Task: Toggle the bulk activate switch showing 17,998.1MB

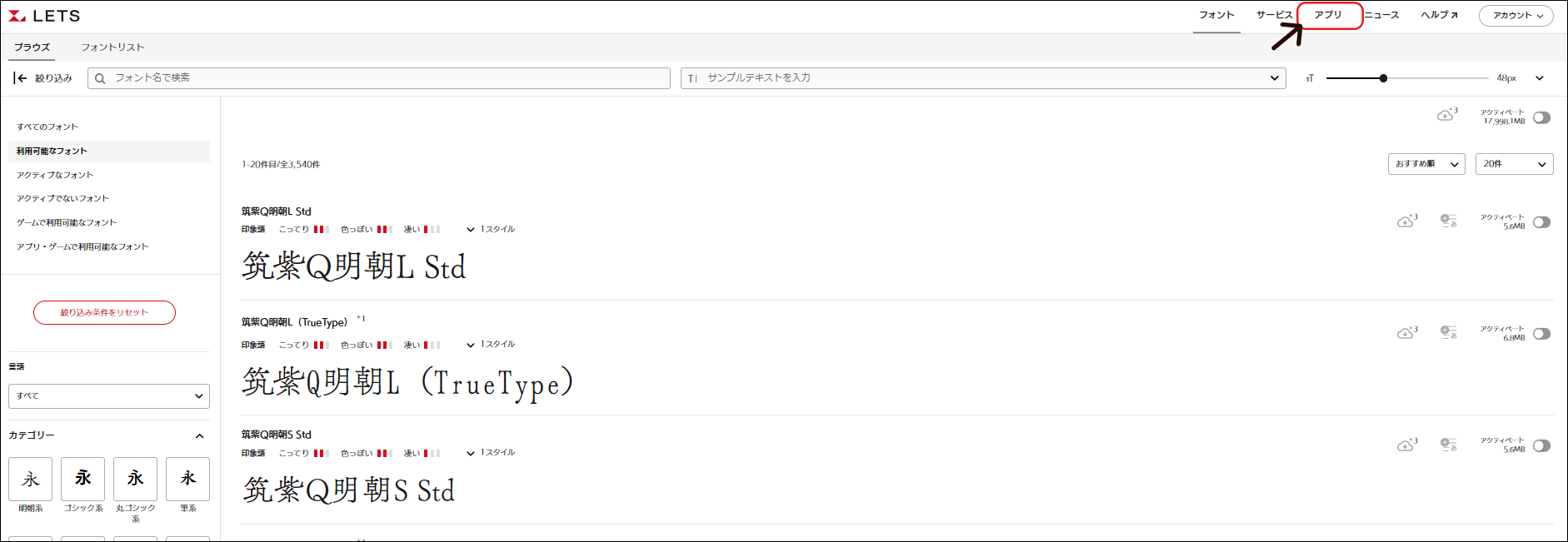Action: point(1541,117)
